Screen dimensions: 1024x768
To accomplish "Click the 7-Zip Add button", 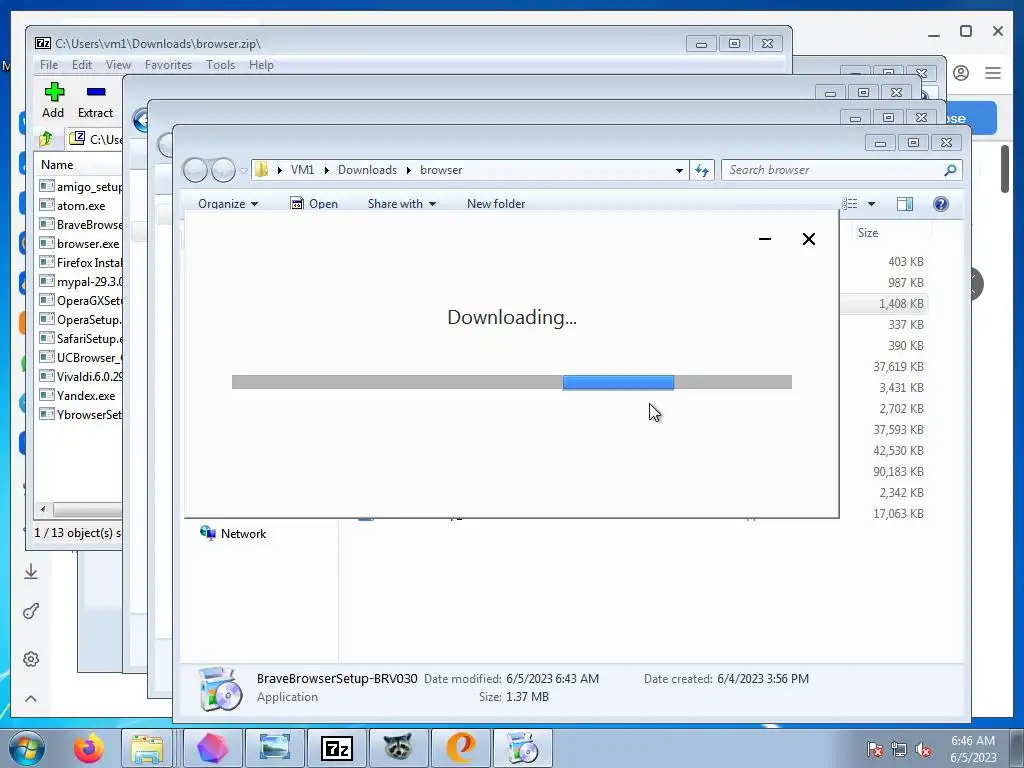I will (54, 101).
